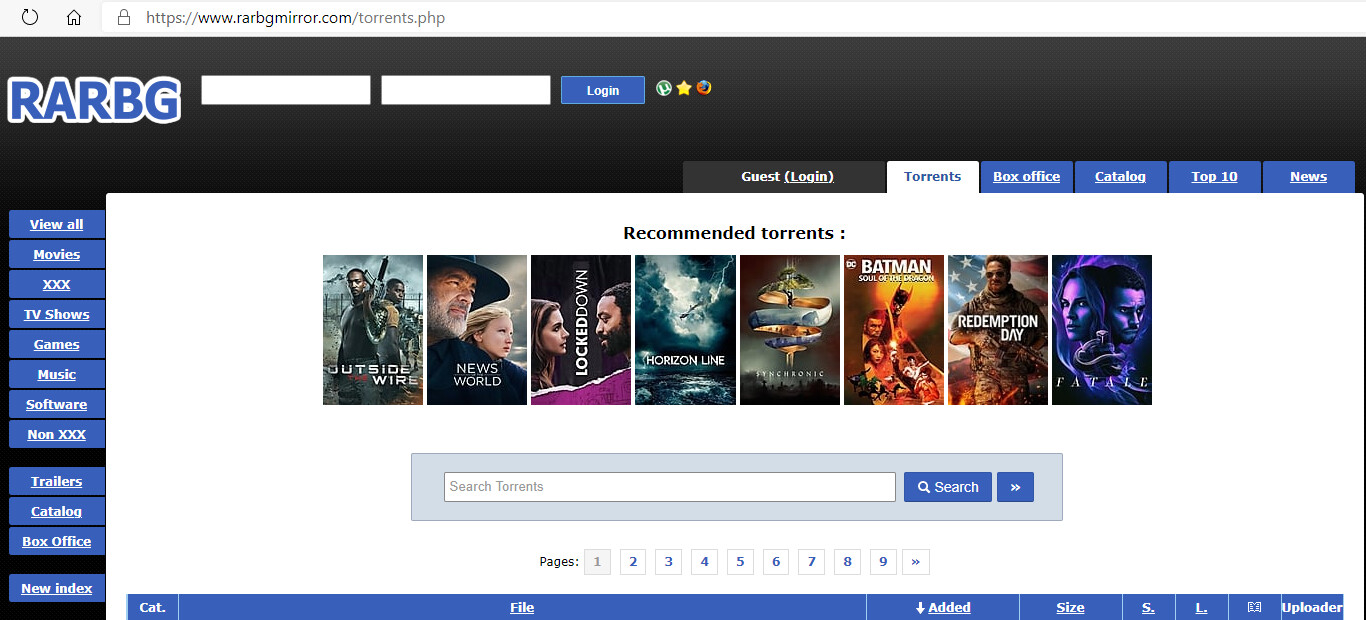Screen dimensions: 1366x620
Task: Click the Firefox icon near Login
Action: 704,88
